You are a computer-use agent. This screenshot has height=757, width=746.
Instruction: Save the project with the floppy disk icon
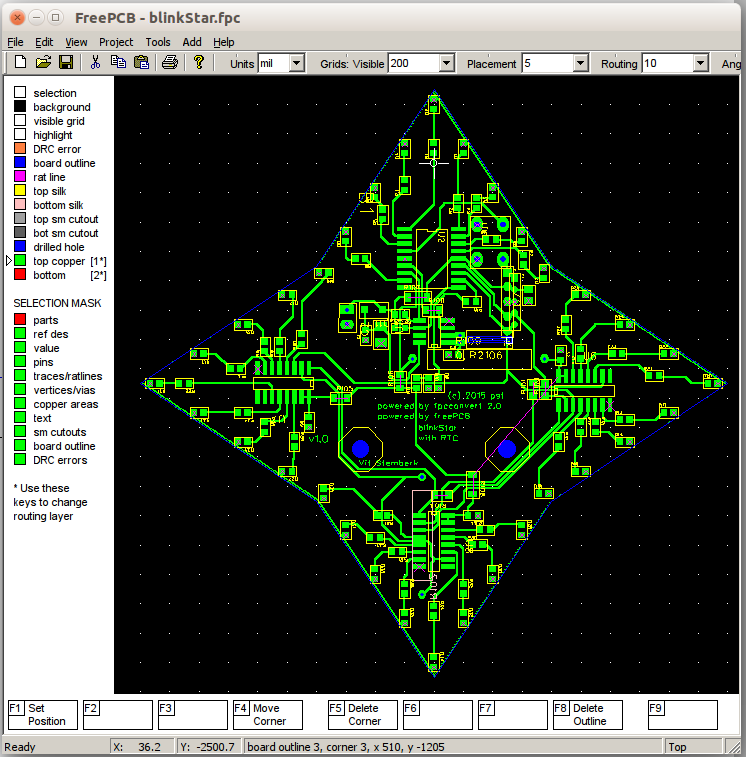point(66,62)
